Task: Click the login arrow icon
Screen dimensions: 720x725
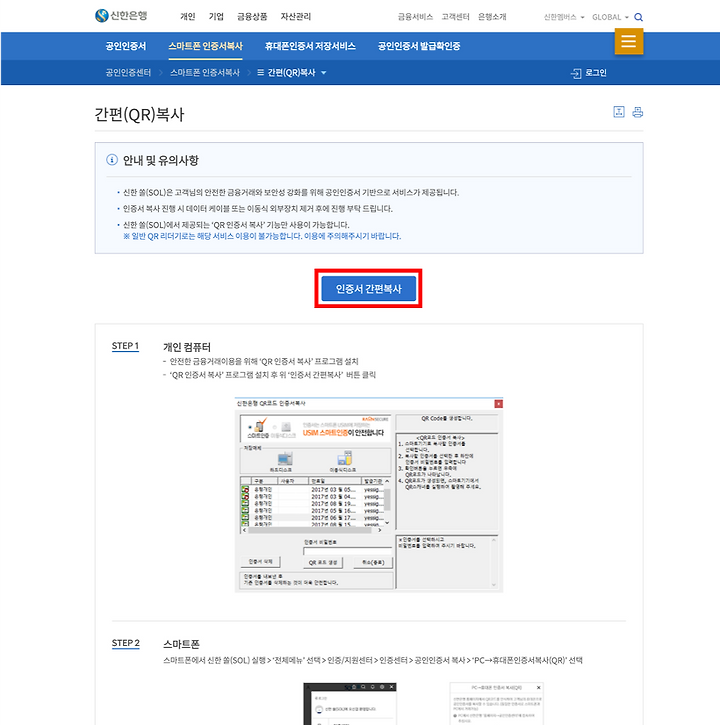Action: pyautogui.click(x=576, y=73)
